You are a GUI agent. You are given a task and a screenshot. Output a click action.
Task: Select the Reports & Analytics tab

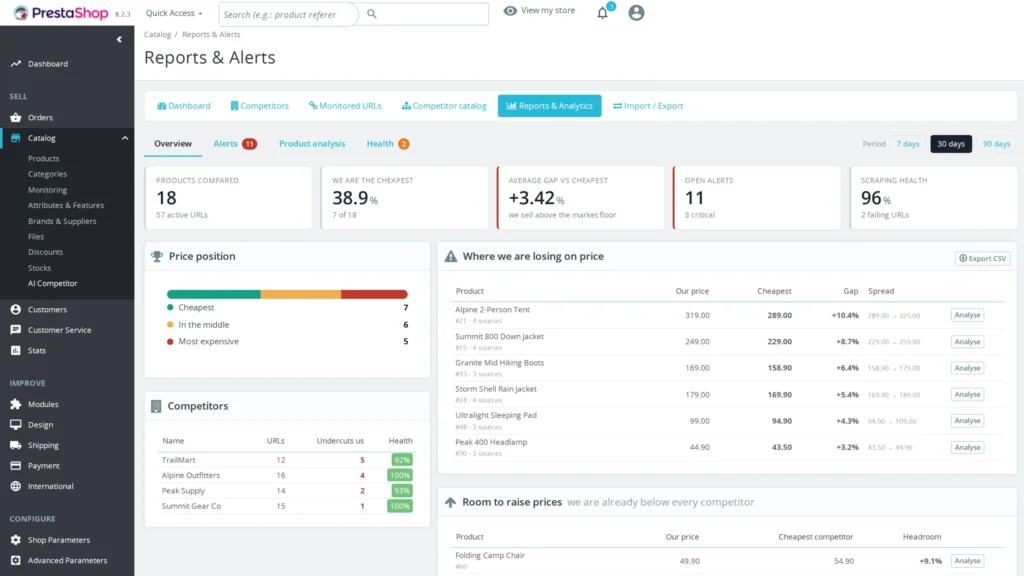(x=549, y=106)
